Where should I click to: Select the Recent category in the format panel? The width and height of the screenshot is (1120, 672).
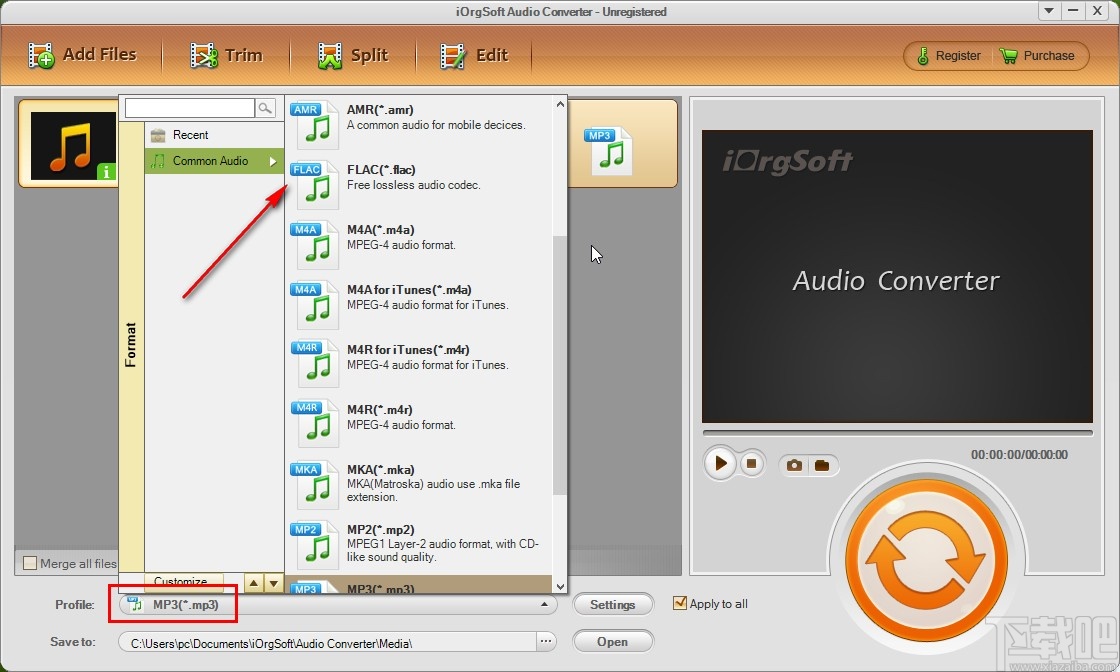pos(187,134)
